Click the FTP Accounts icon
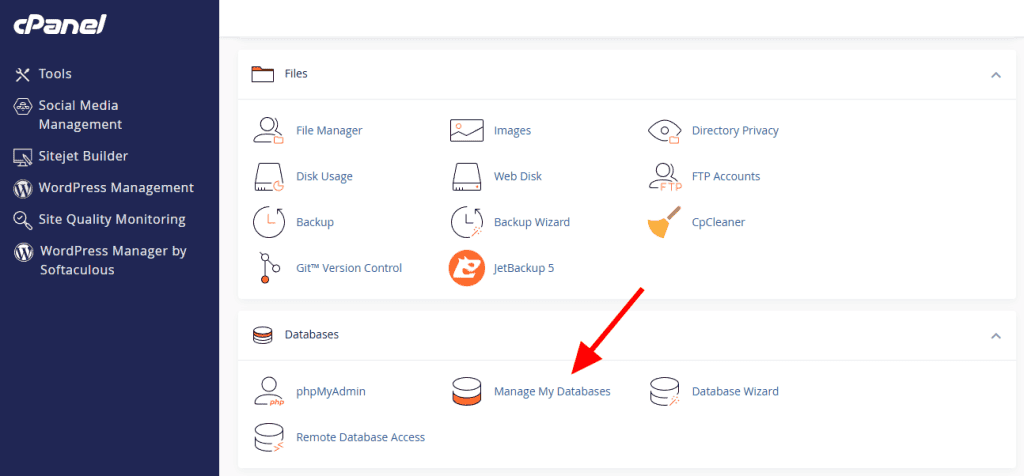1024x476 pixels. tap(664, 176)
